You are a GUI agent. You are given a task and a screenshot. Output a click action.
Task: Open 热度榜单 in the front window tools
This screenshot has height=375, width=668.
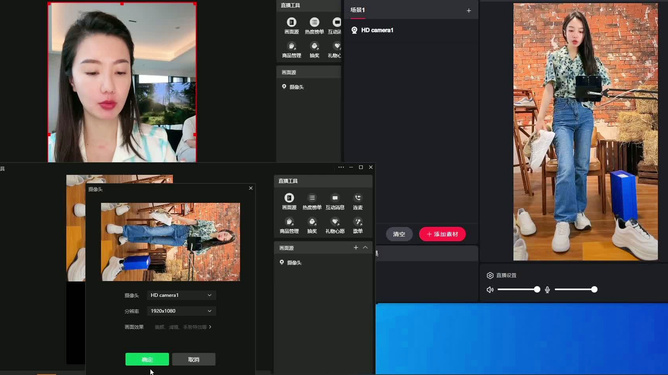312,201
